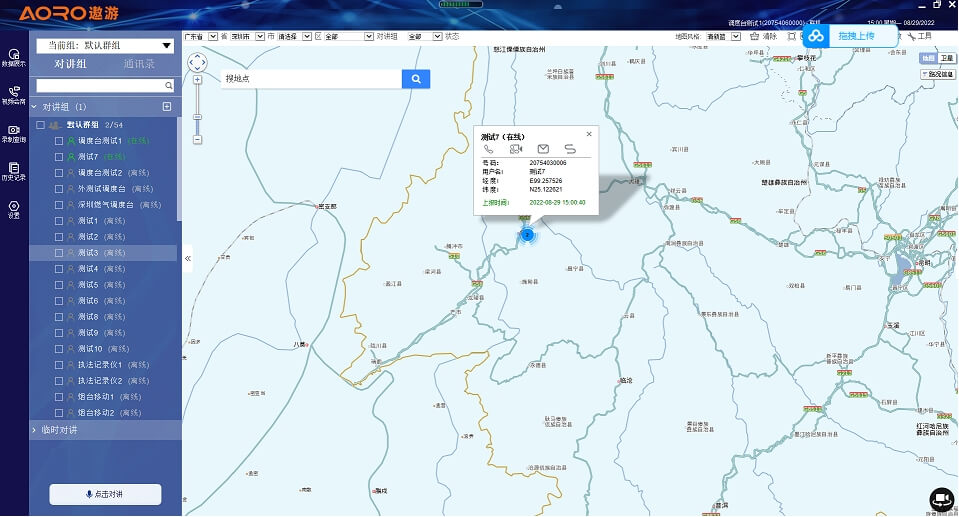Image resolution: width=959 pixels, height=517 pixels.
Task: Click the map pan compass control
Action: coord(197,62)
